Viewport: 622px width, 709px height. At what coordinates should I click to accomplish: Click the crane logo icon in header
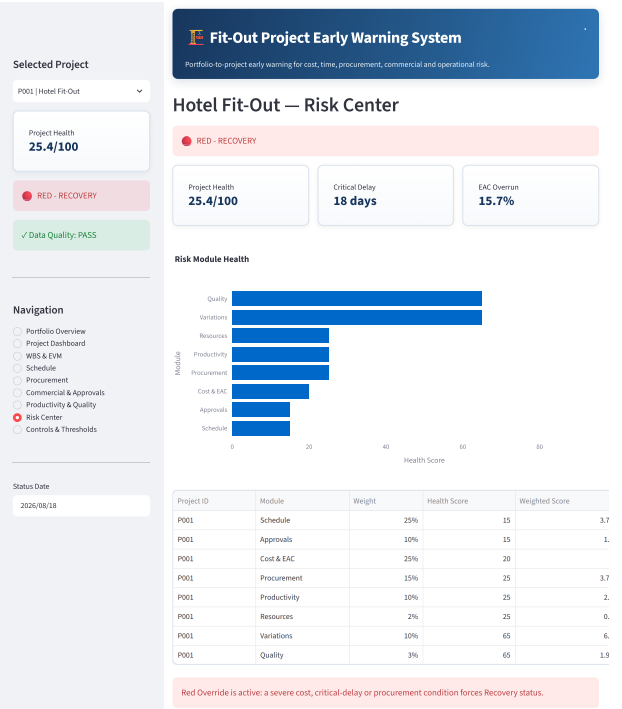point(196,38)
